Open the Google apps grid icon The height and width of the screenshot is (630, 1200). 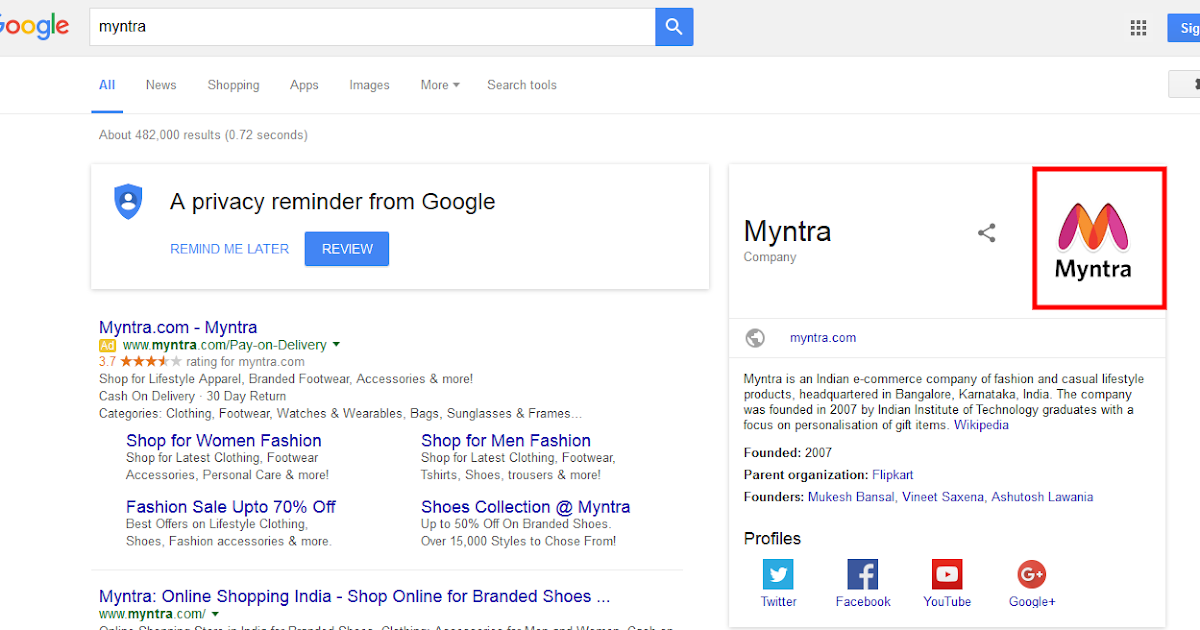[x=1138, y=28]
